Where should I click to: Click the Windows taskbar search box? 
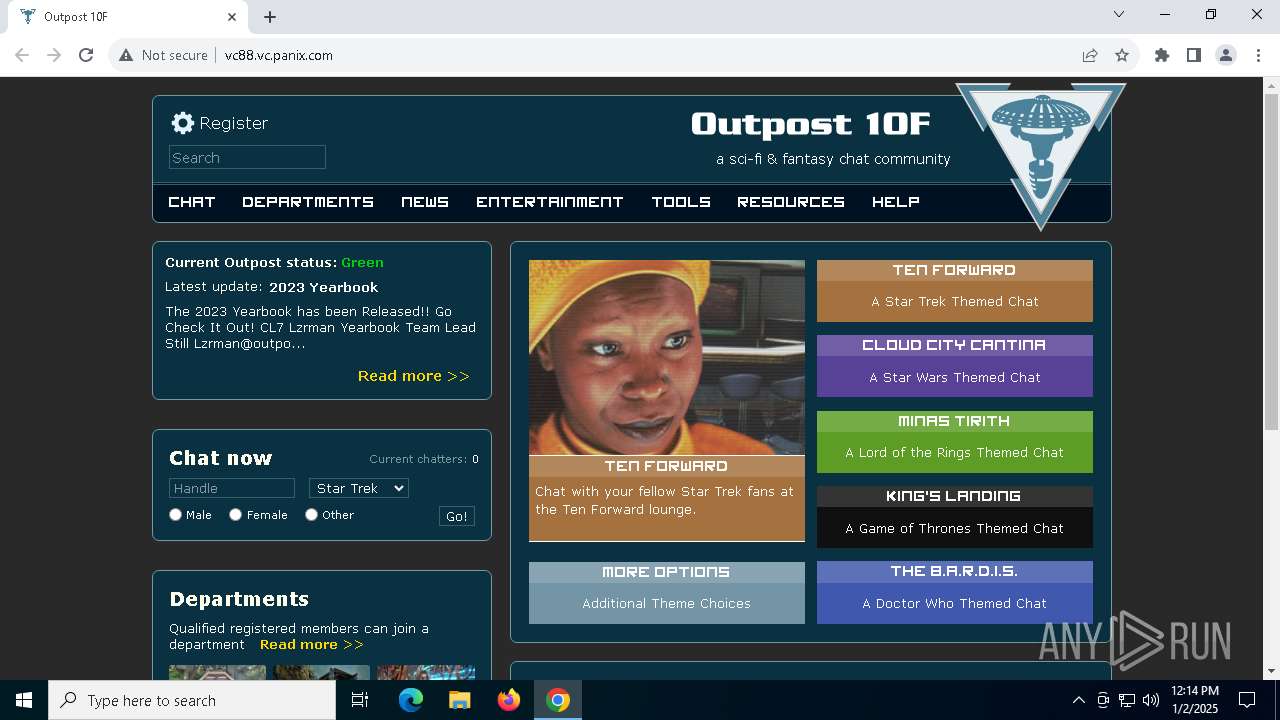tap(192, 700)
